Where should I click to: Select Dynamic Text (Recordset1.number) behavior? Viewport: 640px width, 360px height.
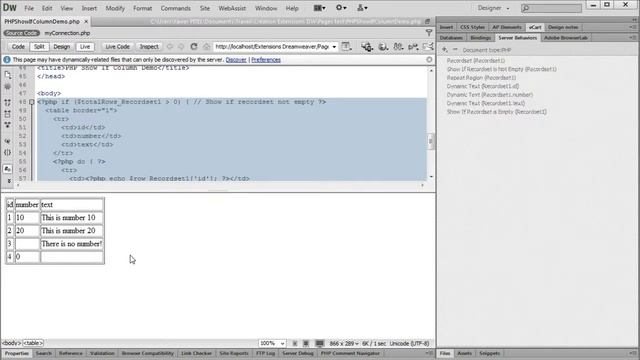coord(490,95)
